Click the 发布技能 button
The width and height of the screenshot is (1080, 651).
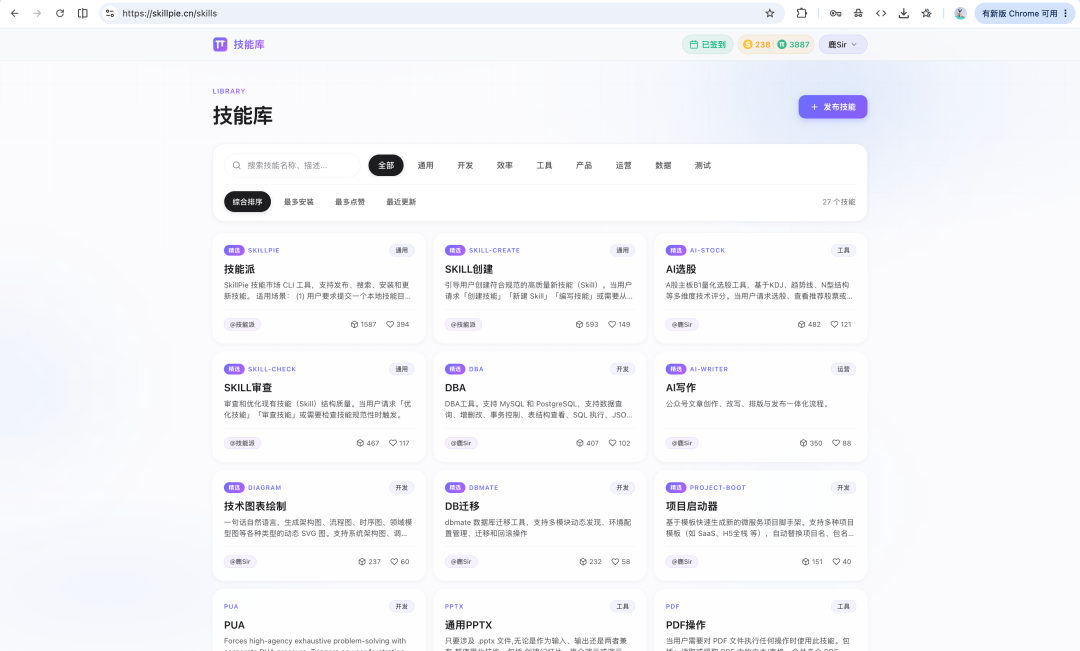[x=833, y=107]
